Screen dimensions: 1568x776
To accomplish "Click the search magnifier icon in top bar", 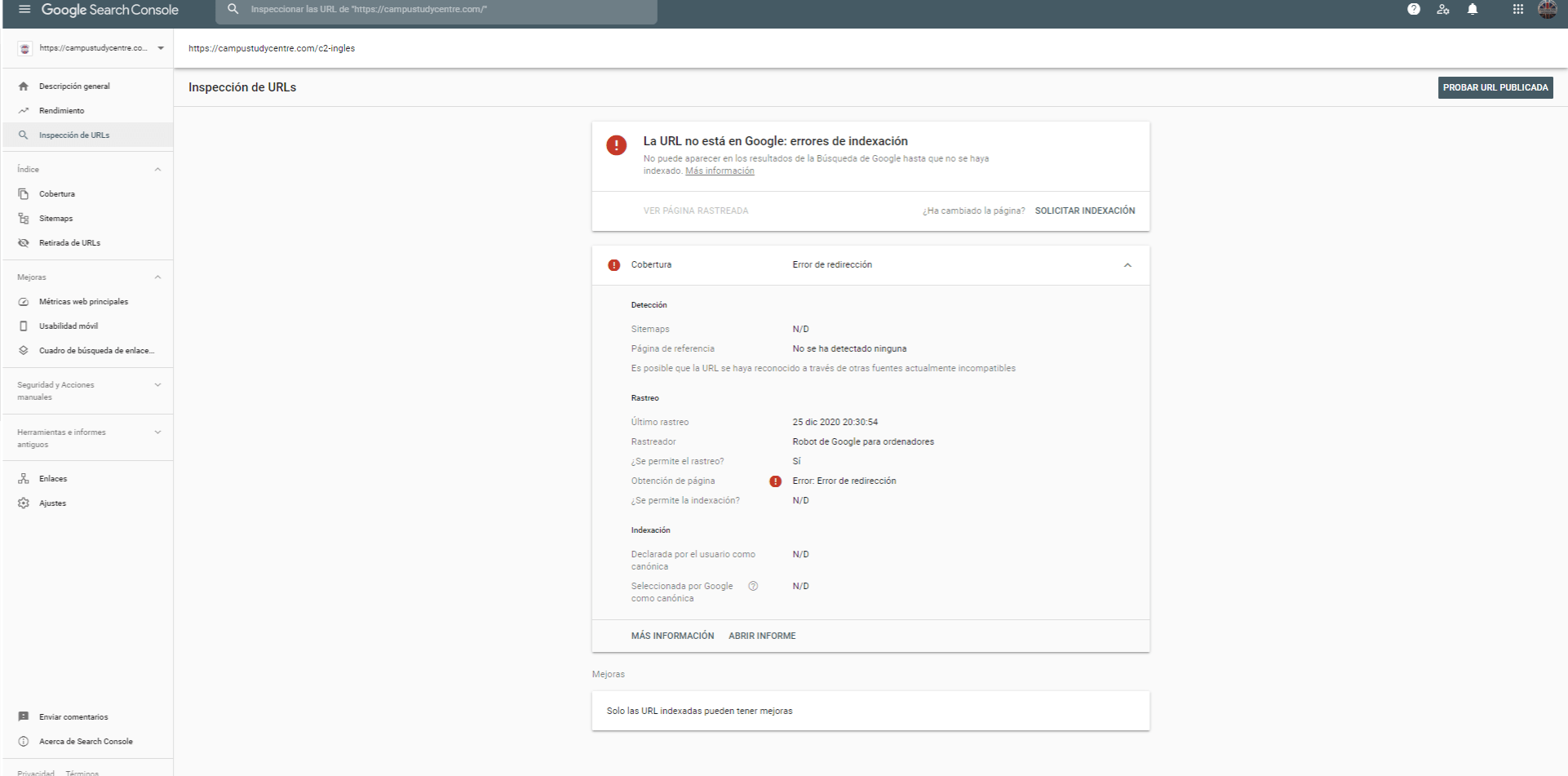I will pos(234,10).
